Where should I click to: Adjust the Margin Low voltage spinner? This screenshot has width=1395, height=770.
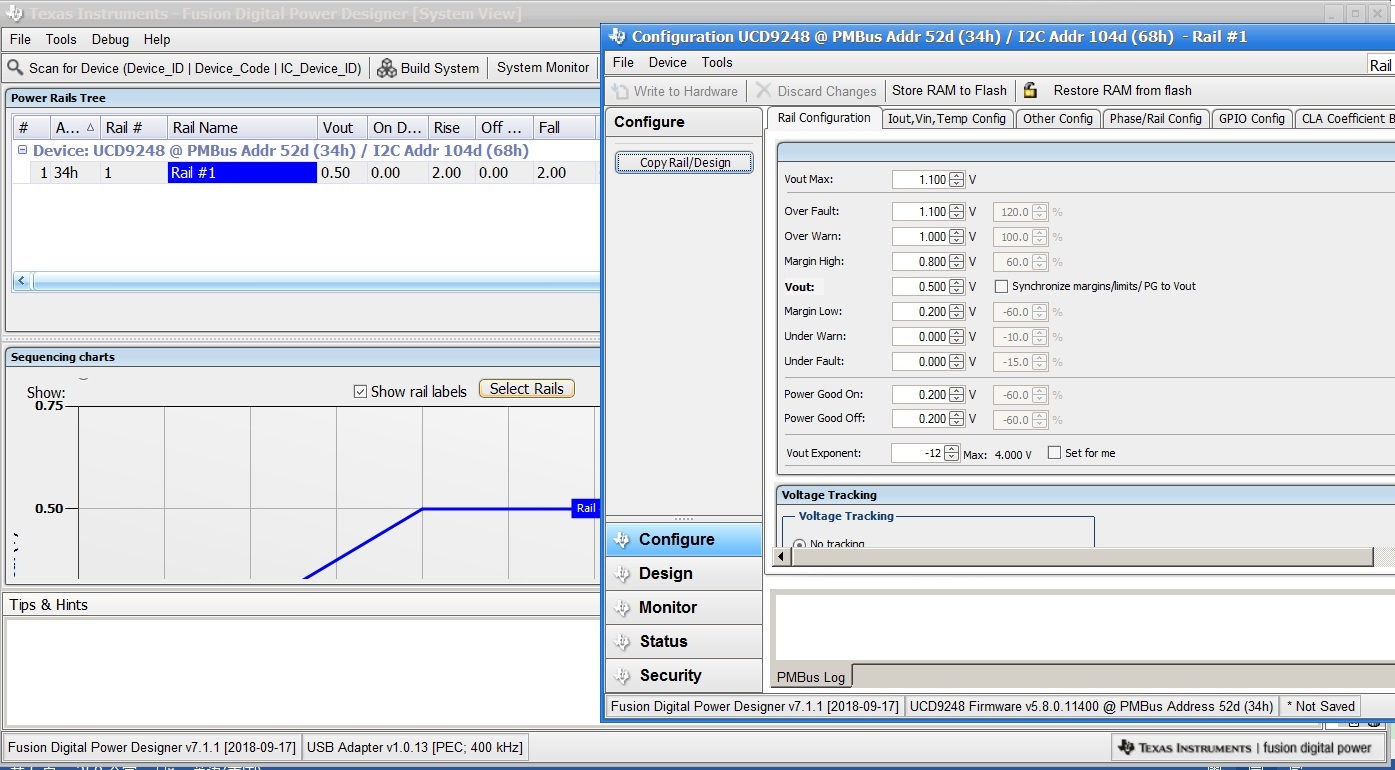click(x=956, y=312)
